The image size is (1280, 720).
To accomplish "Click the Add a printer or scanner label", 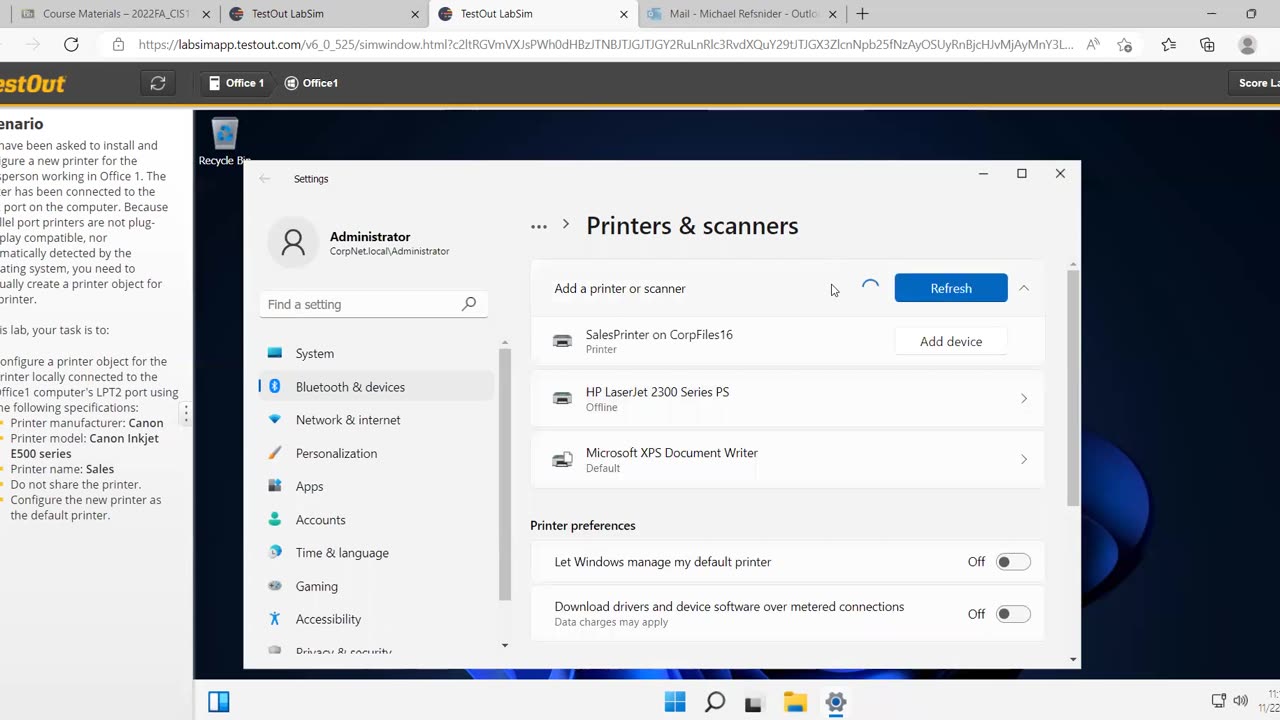I will coord(620,289).
